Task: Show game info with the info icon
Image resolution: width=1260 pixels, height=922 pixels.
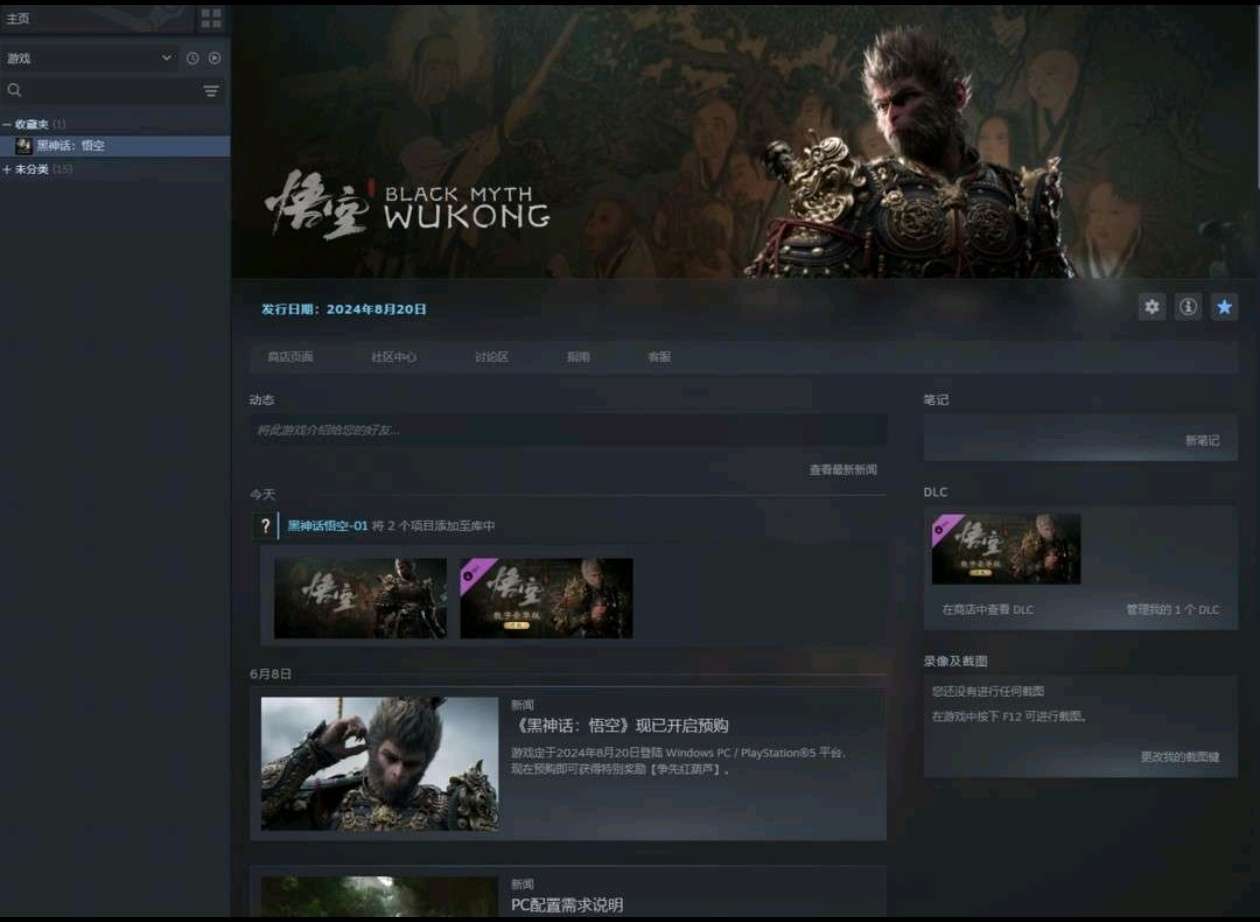Action: click(1188, 307)
